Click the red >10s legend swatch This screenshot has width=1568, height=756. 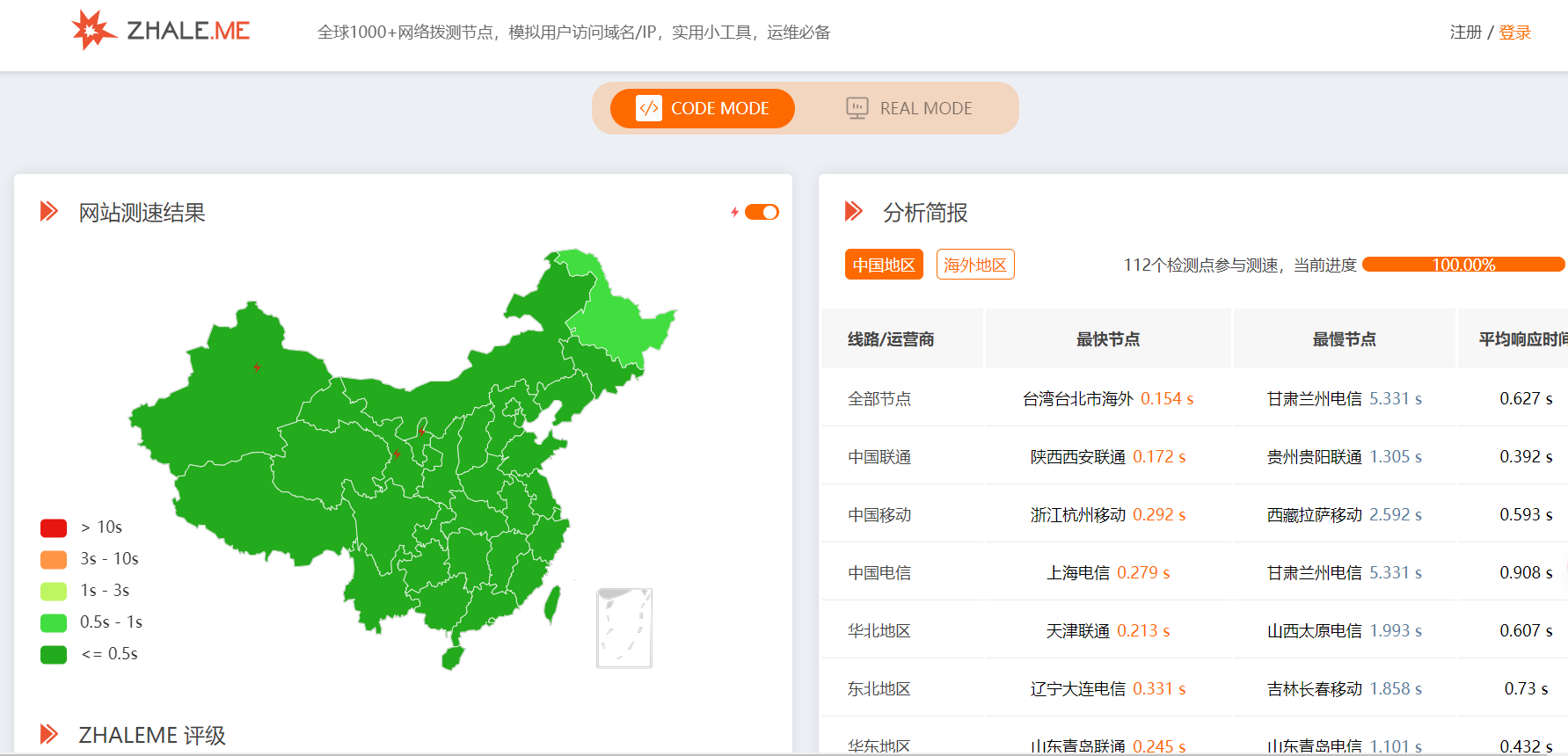[x=54, y=527]
